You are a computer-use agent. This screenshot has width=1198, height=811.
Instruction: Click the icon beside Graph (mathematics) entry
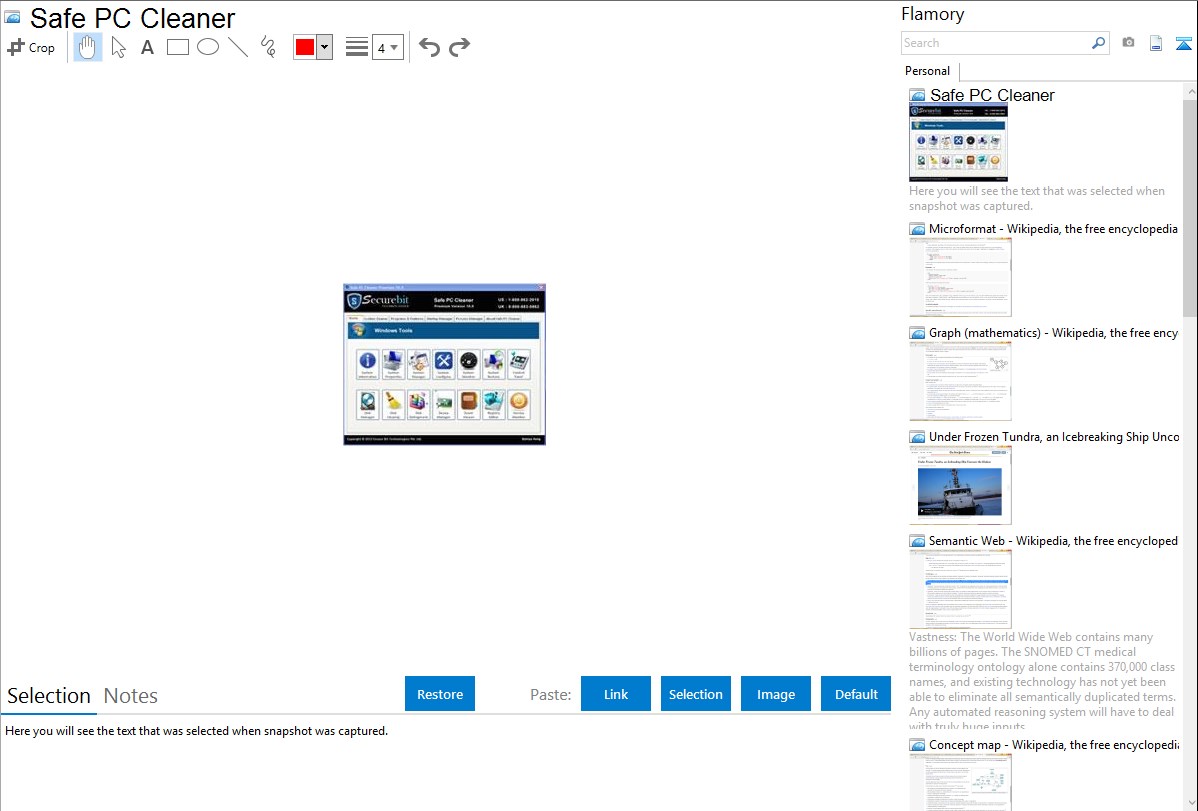point(917,333)
